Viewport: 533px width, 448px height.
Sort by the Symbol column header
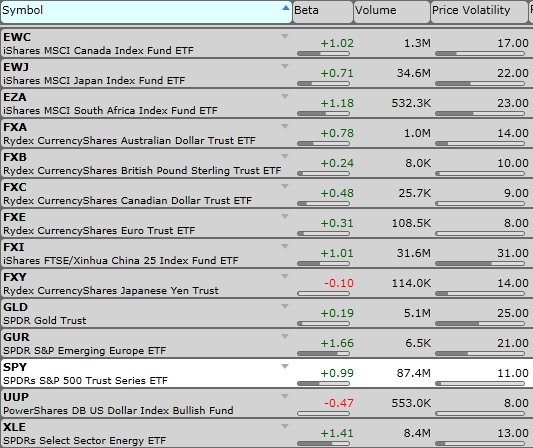(146, 12)
